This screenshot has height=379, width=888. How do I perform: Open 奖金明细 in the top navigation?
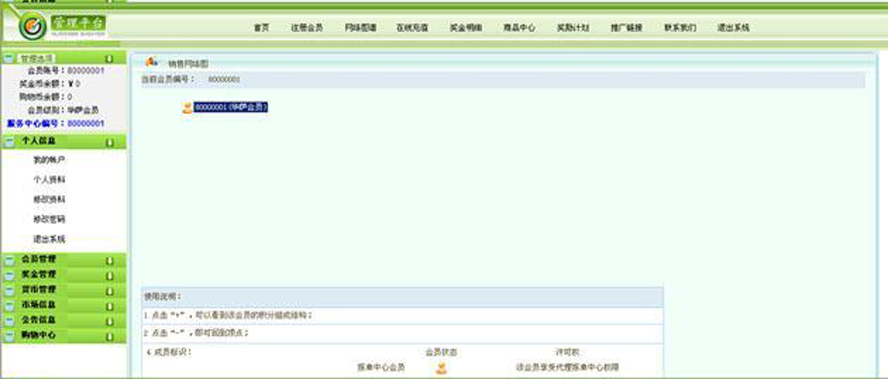[466, 27]
